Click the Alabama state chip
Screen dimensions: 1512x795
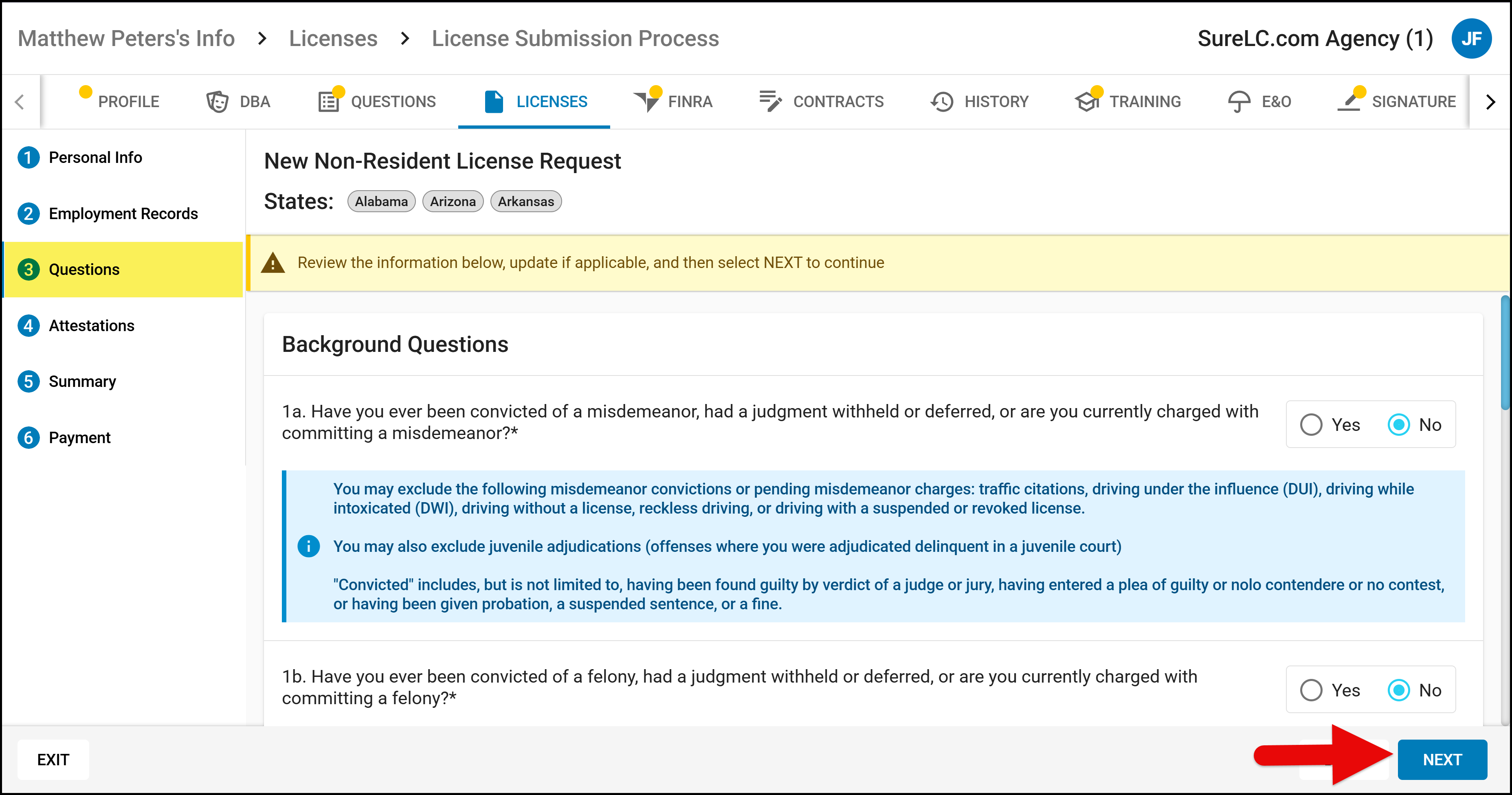coord(382,201)
